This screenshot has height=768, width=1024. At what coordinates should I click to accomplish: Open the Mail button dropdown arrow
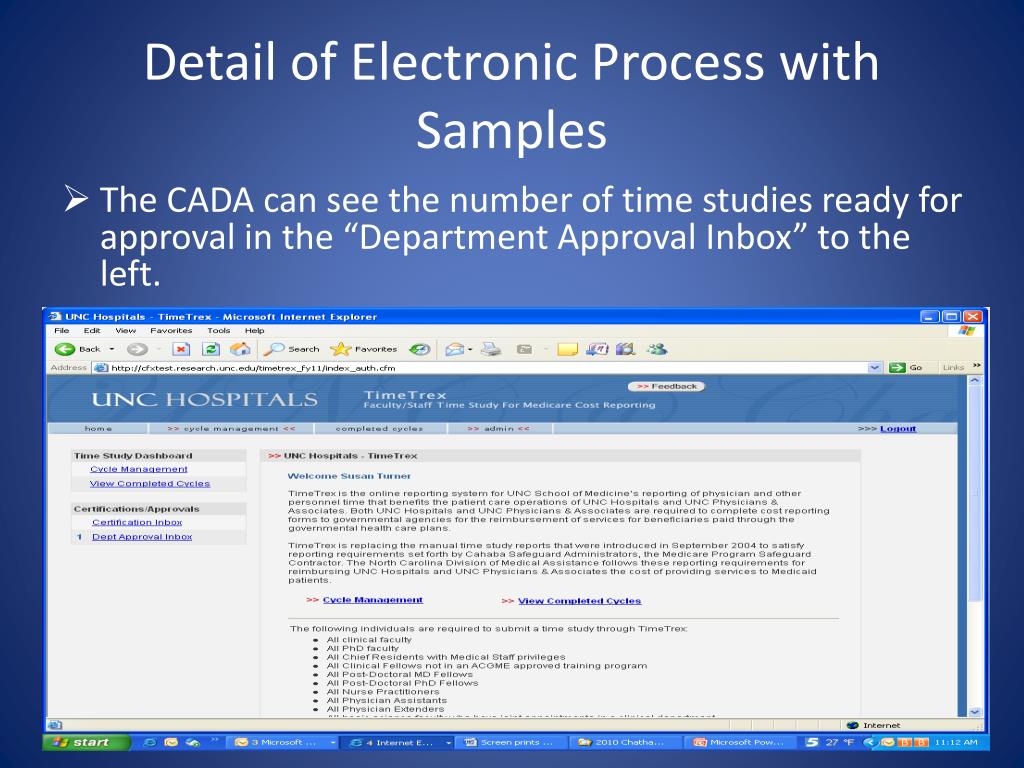pos(470,349)
